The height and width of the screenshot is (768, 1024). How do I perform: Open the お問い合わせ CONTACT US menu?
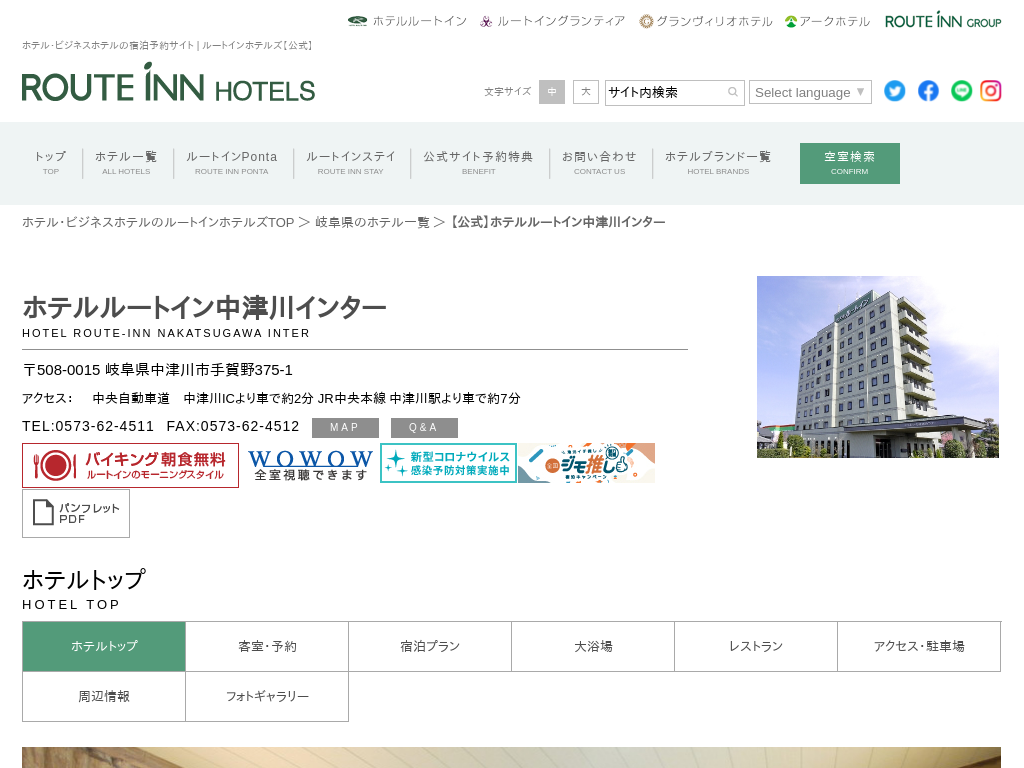click(600, 163)
